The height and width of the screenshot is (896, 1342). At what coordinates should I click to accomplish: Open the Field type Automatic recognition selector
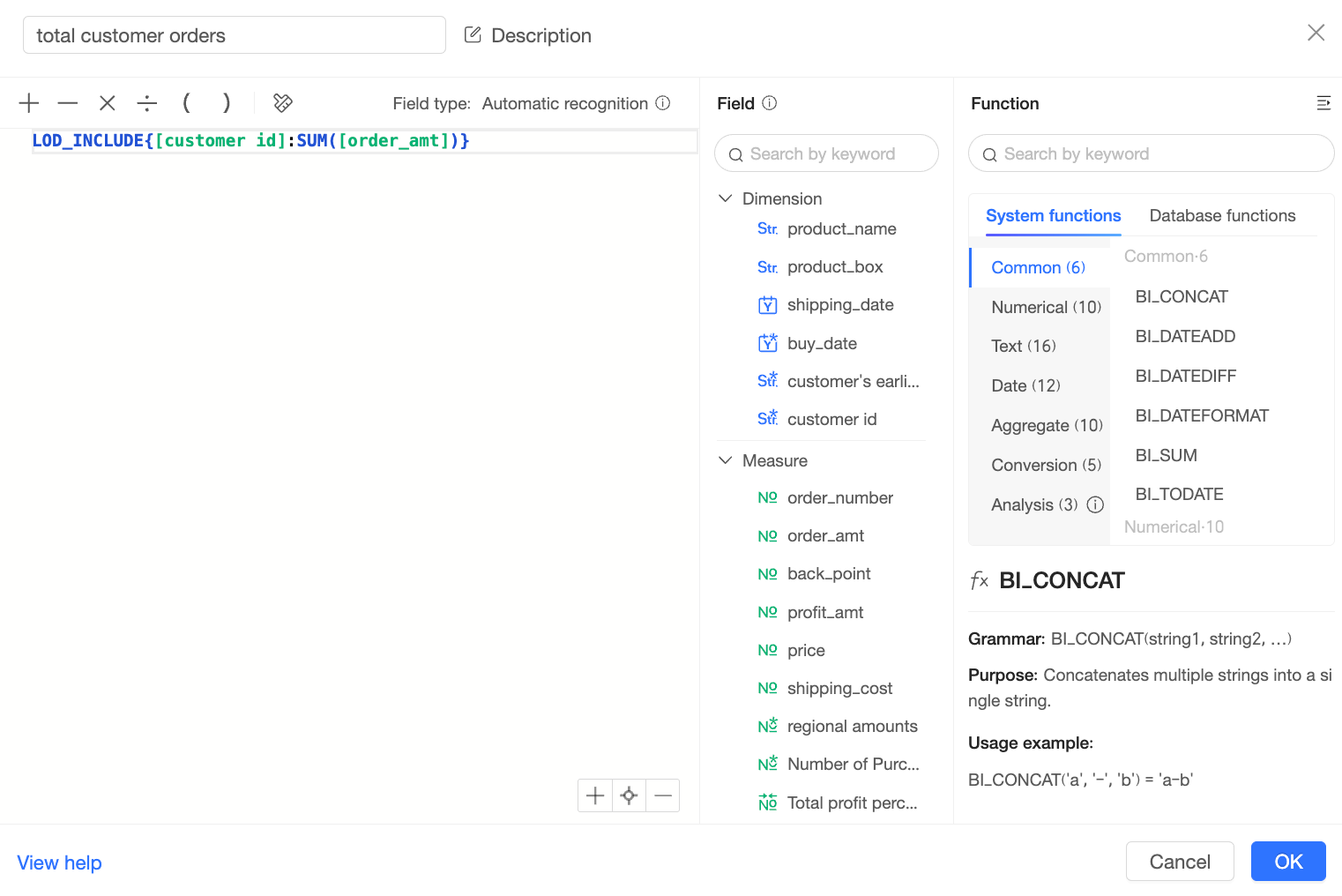click(564, 103)
